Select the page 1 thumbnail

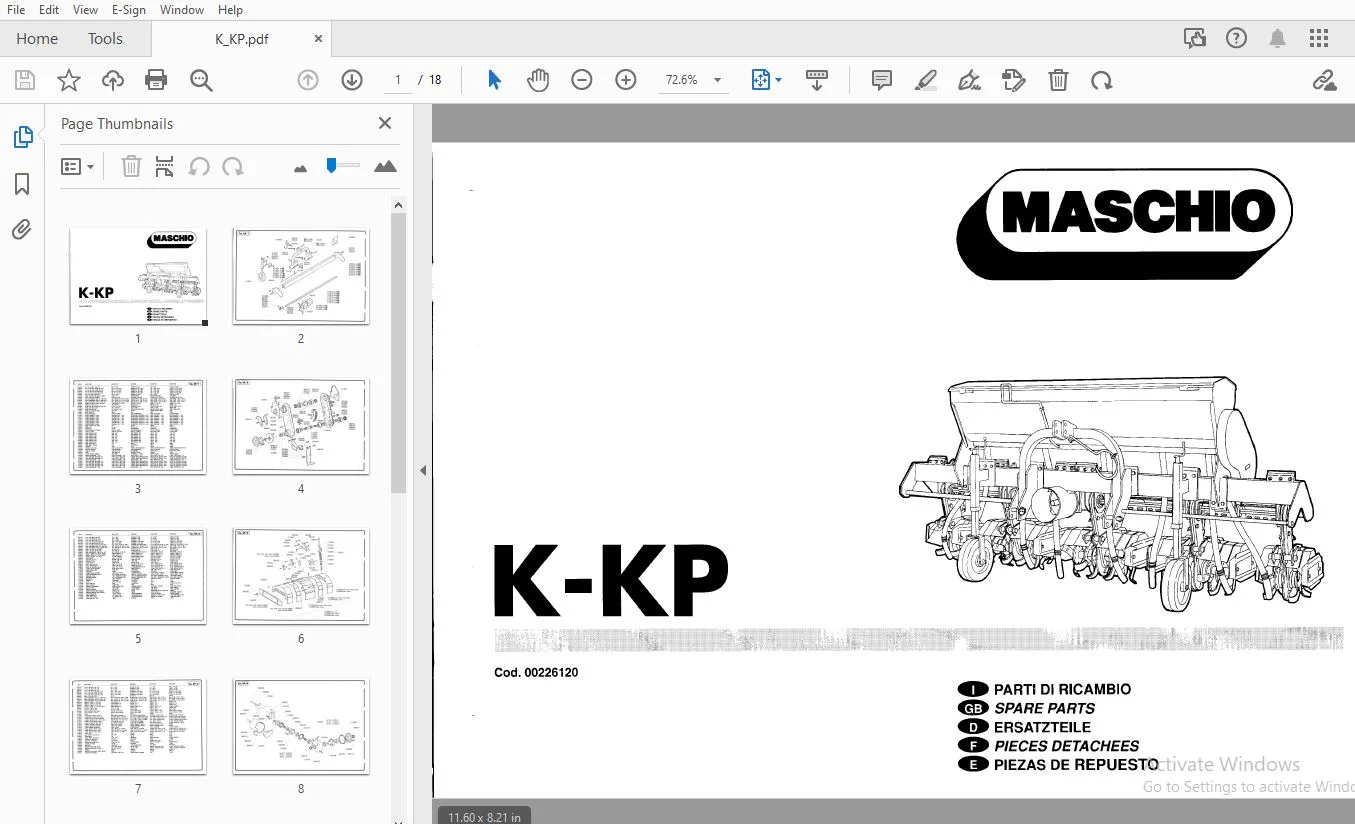click(x=138, y=276)
